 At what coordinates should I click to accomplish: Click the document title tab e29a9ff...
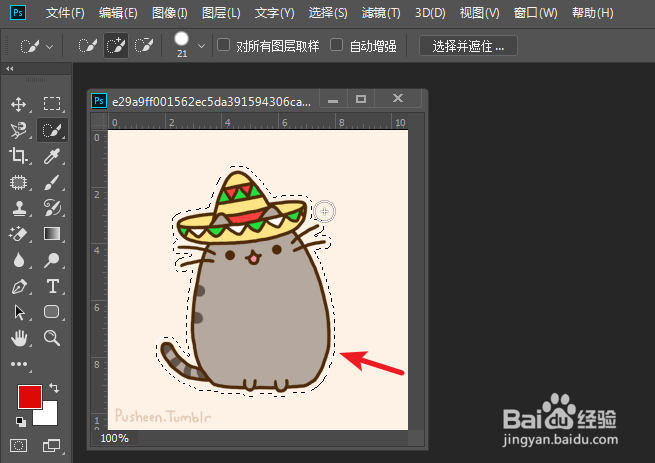tap(211, 102)
